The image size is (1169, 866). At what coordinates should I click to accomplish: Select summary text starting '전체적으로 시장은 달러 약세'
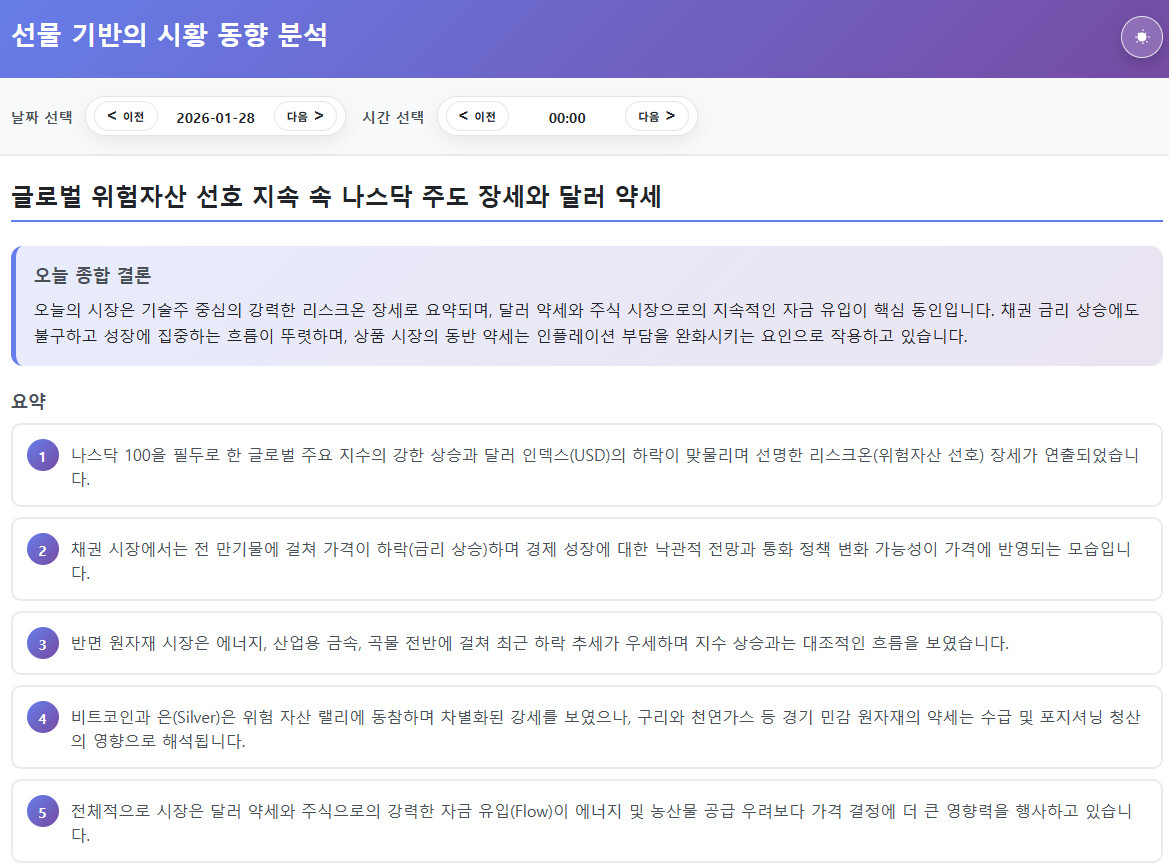(602, 823)
